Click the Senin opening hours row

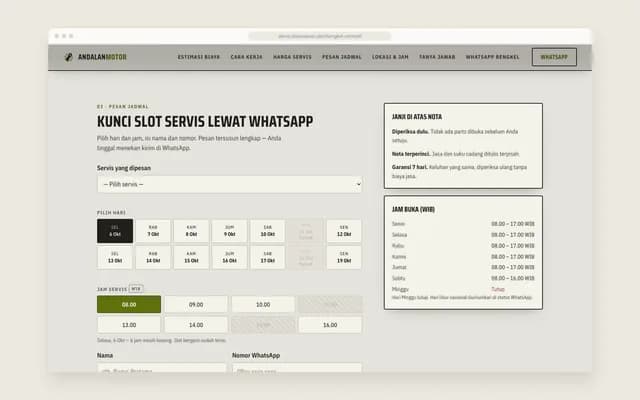(x=463, y=224)
